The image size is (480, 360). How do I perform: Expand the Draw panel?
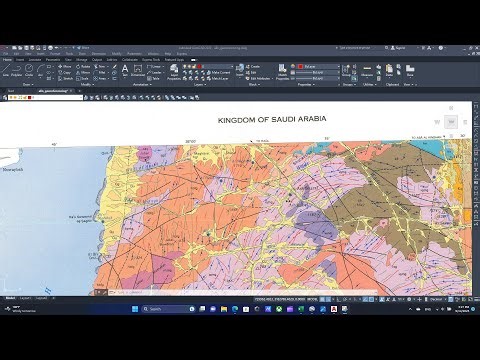(x=28, y=85)
